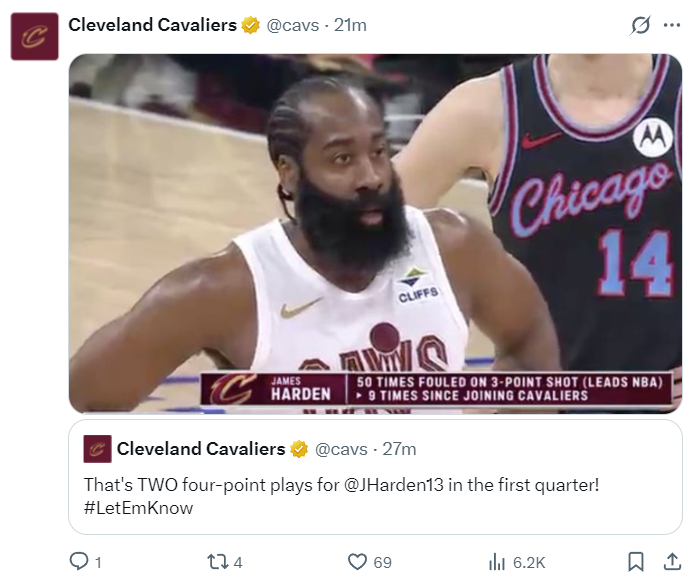
Task: Open the Cleveland Cavaliers display name link
Action: [152, 25]
